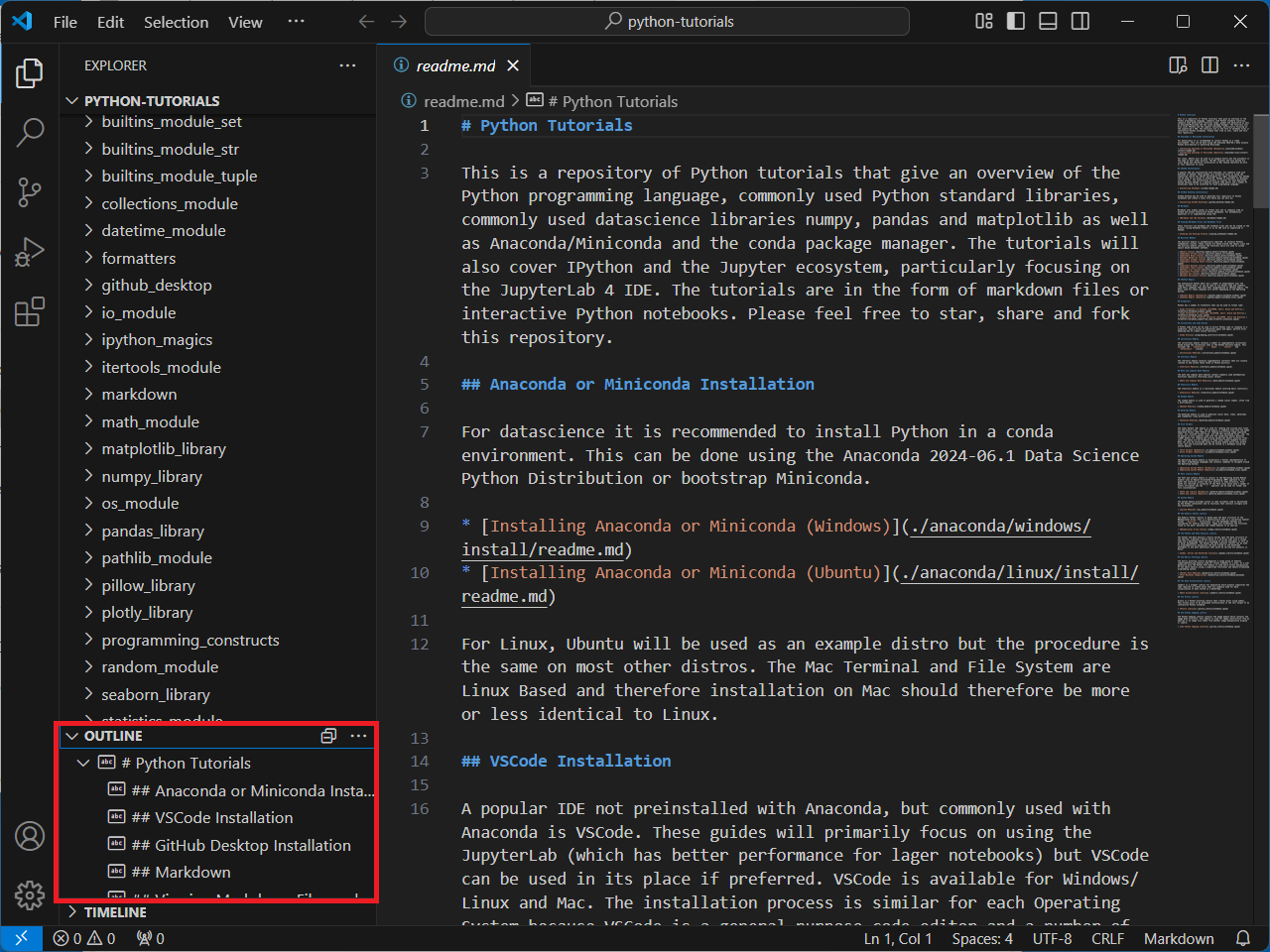Split the editor to the right

pyautogui.click(x=1209, y=65)
